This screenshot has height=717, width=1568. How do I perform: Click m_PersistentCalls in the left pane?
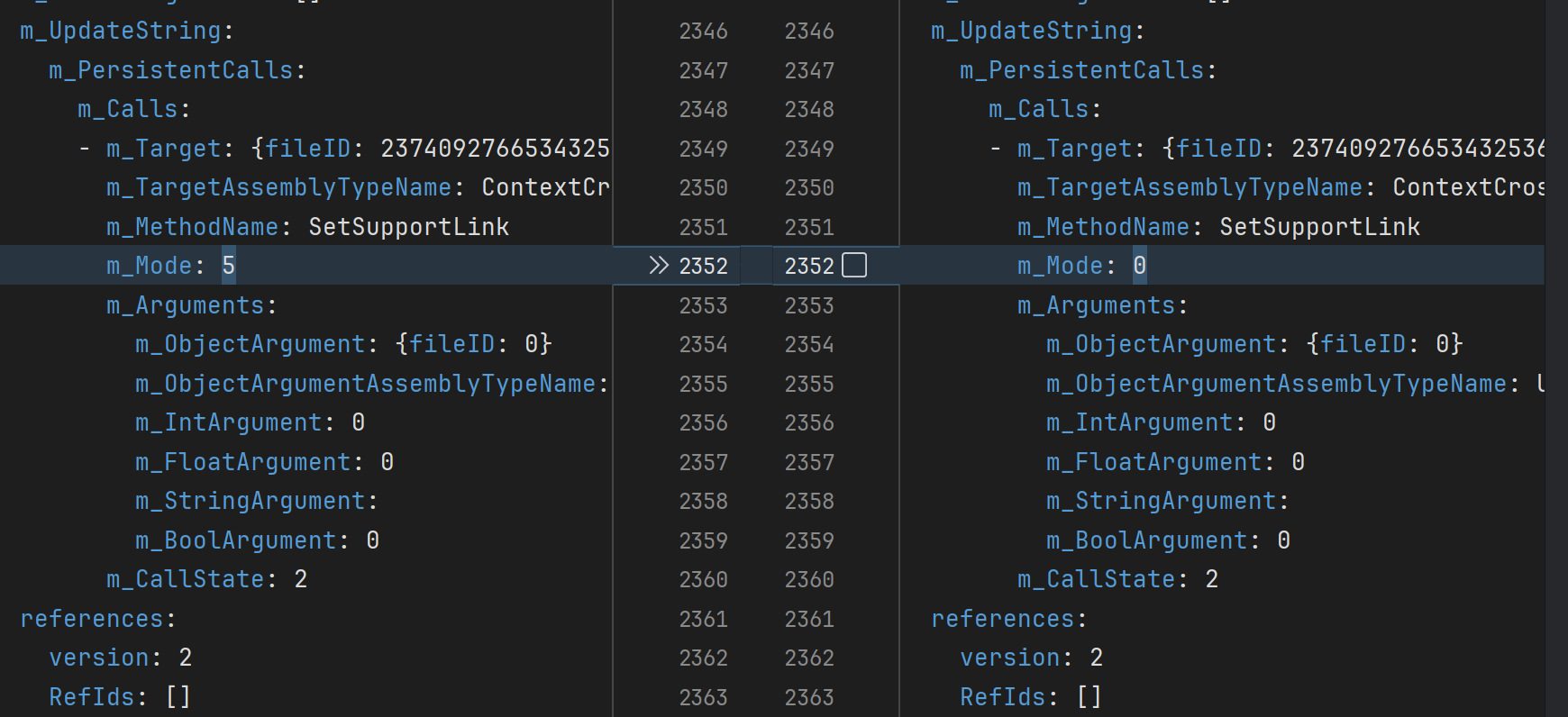171,70
